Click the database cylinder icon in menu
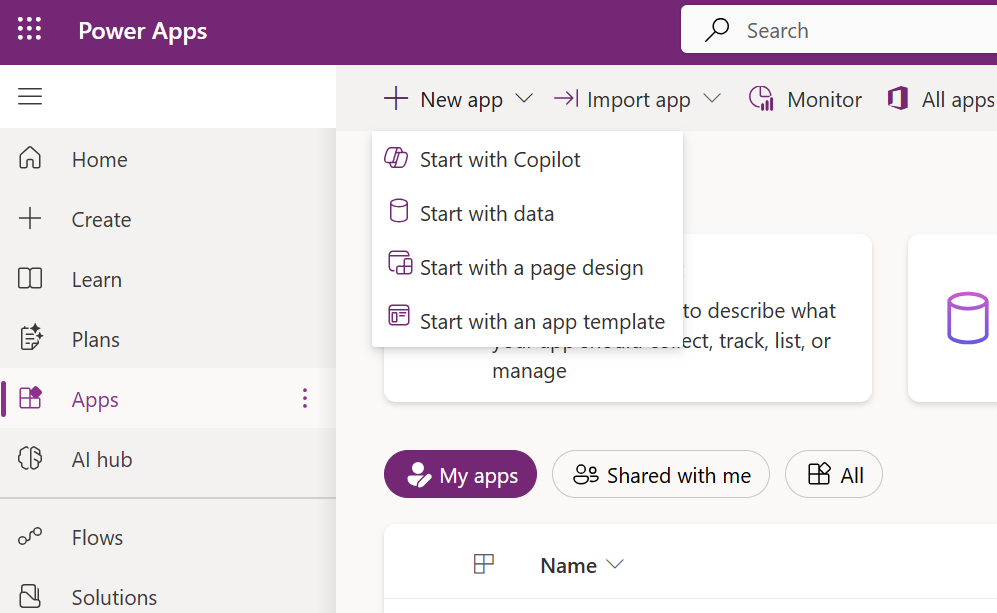997x613 pixels. point(399,210)
